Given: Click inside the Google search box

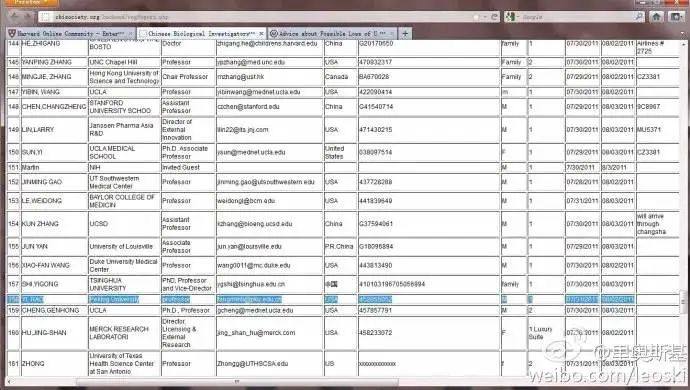Looking at the screenshot, I should (576, 17).
